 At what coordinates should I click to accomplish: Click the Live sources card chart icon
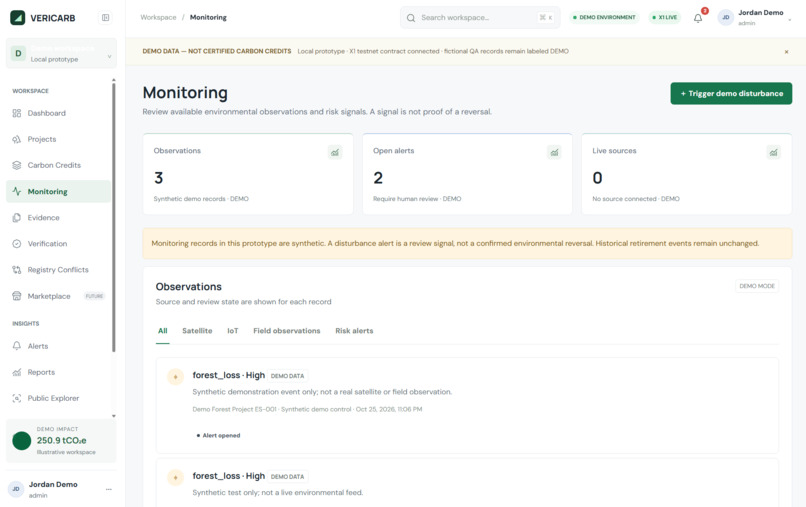click(774, 152)
